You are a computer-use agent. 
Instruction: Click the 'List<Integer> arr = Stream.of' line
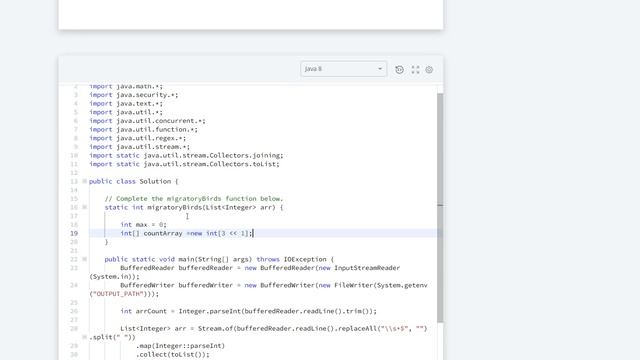273,329
